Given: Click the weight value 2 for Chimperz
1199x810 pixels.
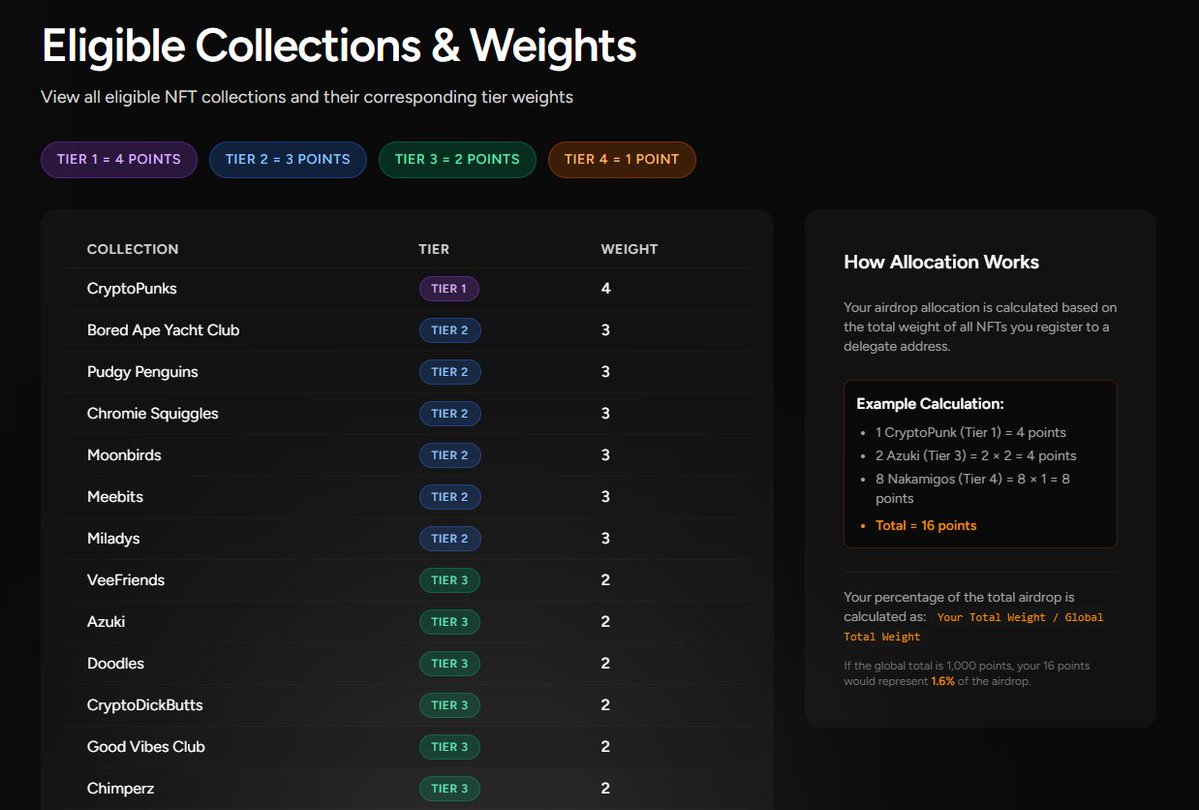Looking at the screenshot, I should tap(606, 789).
